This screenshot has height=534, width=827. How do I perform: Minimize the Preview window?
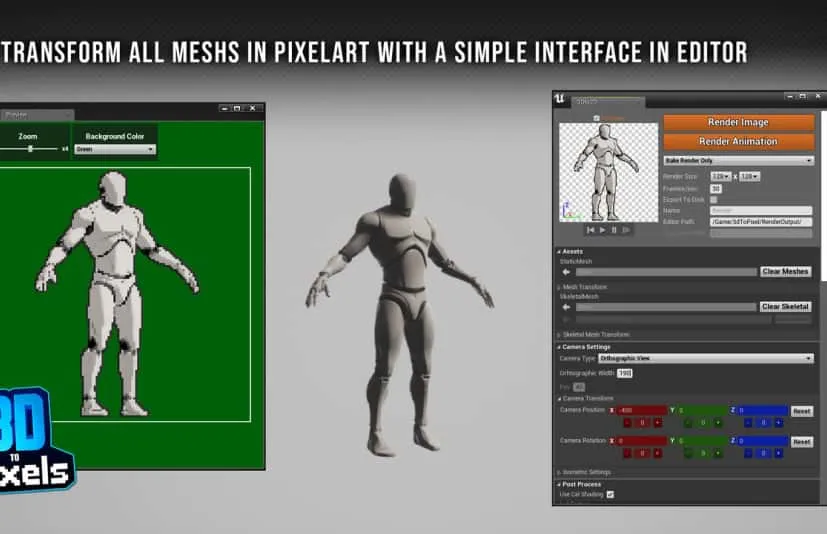click(x=225, y=108)
